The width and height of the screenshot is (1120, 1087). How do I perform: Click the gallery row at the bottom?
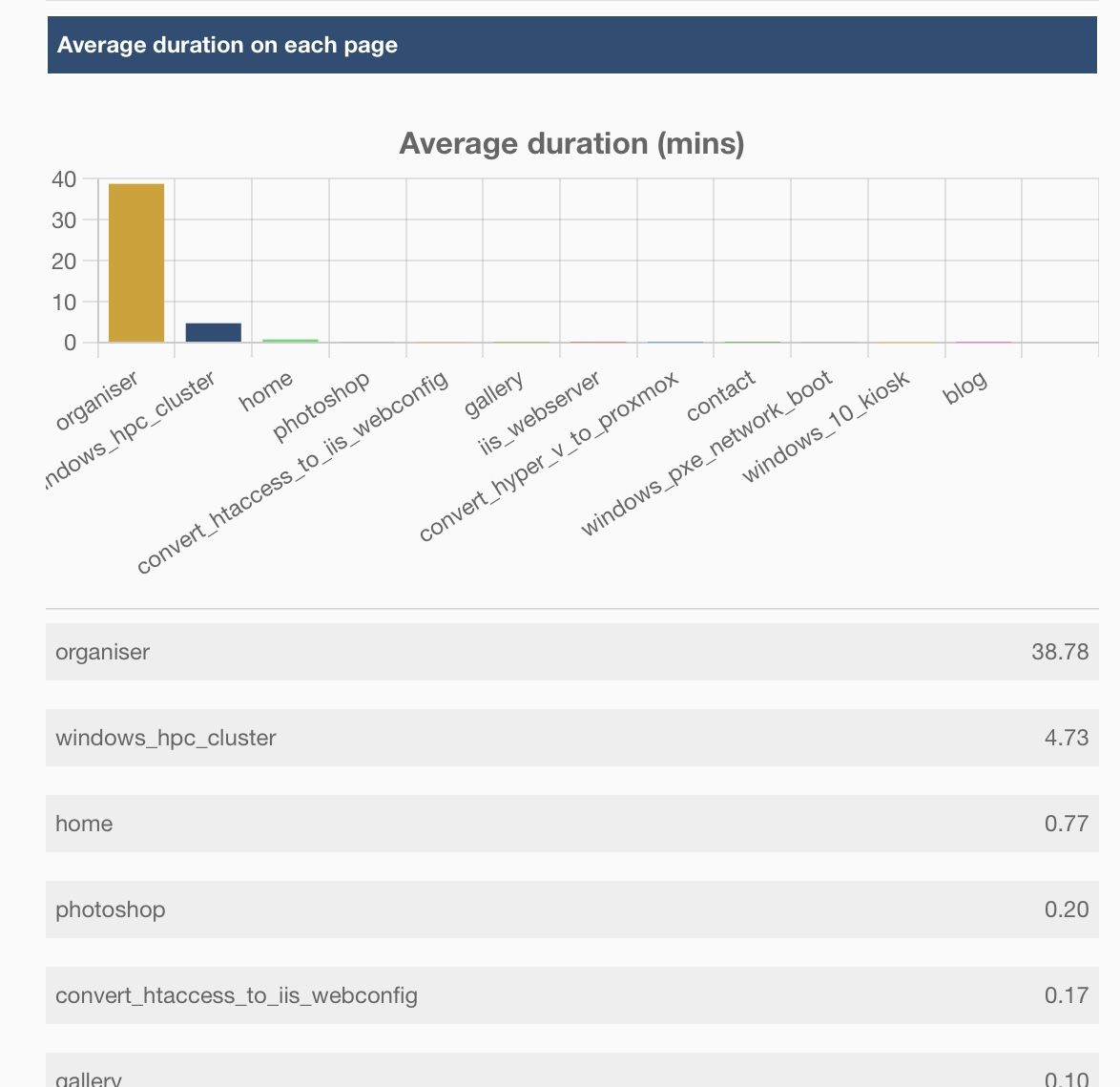click(572, 1077)
